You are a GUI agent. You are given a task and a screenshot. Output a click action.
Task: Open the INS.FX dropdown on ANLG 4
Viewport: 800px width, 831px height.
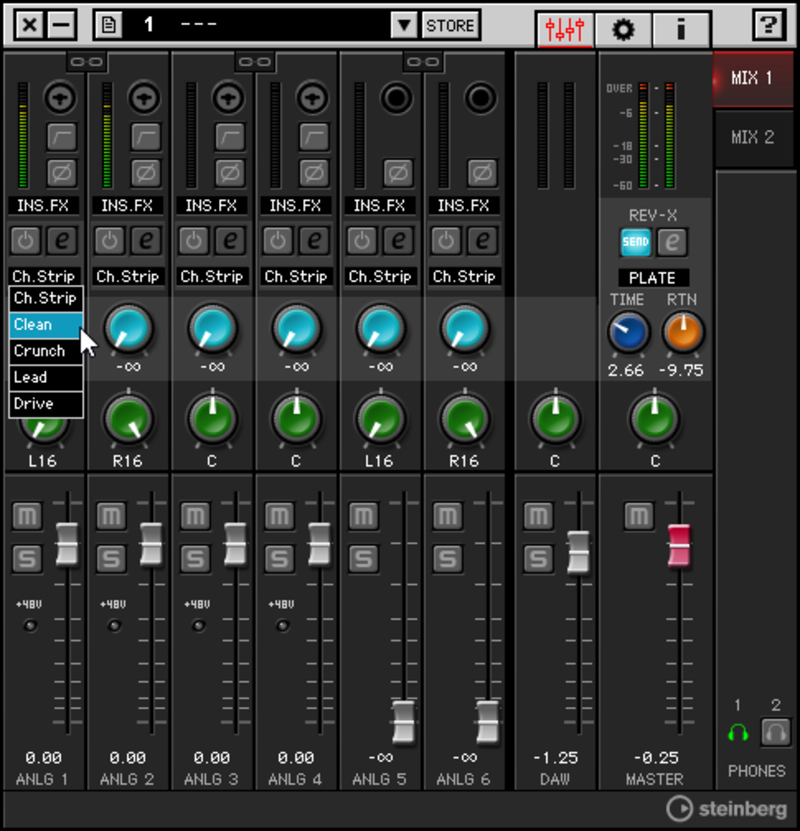[296, 206]
